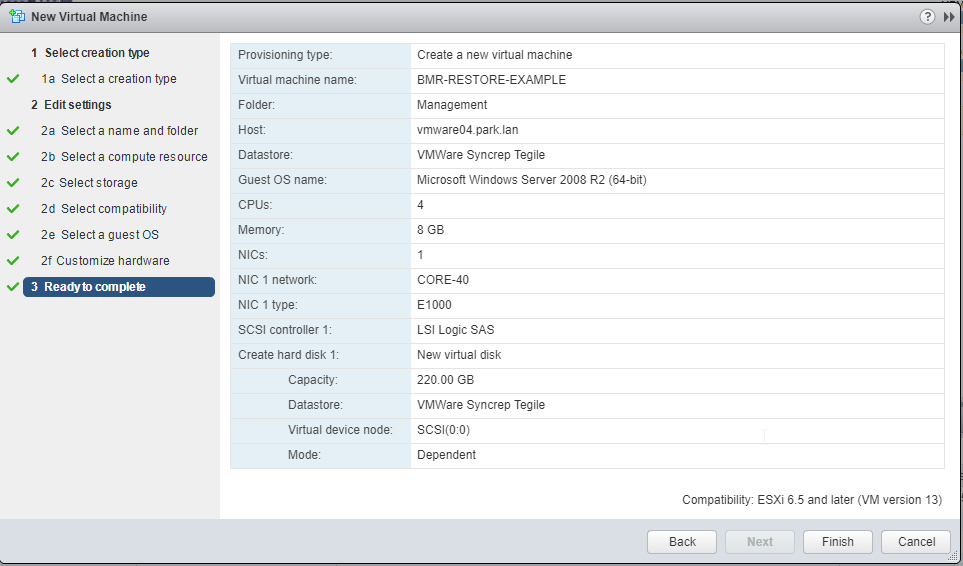Click the green checkmark beside Ready to complete

point(13,287)
